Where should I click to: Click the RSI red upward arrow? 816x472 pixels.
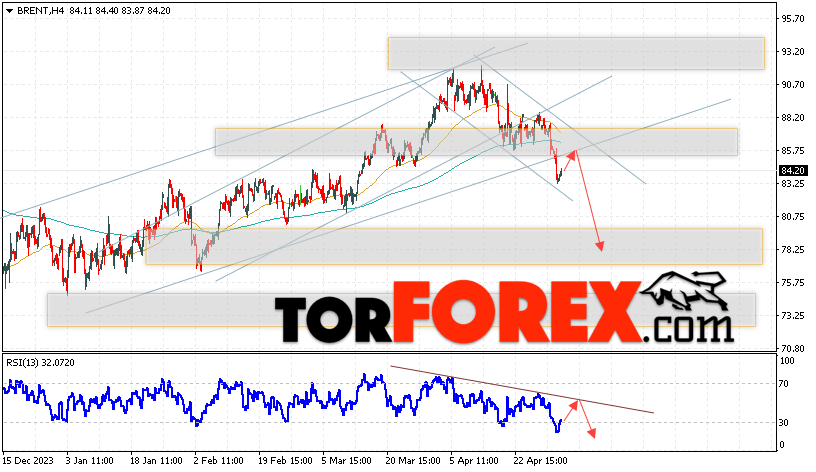point(571,410)
